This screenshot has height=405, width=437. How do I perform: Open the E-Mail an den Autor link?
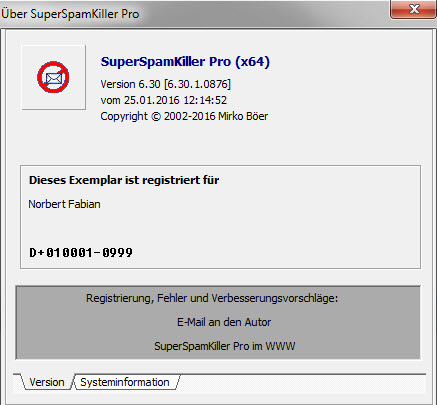(224, 322)
